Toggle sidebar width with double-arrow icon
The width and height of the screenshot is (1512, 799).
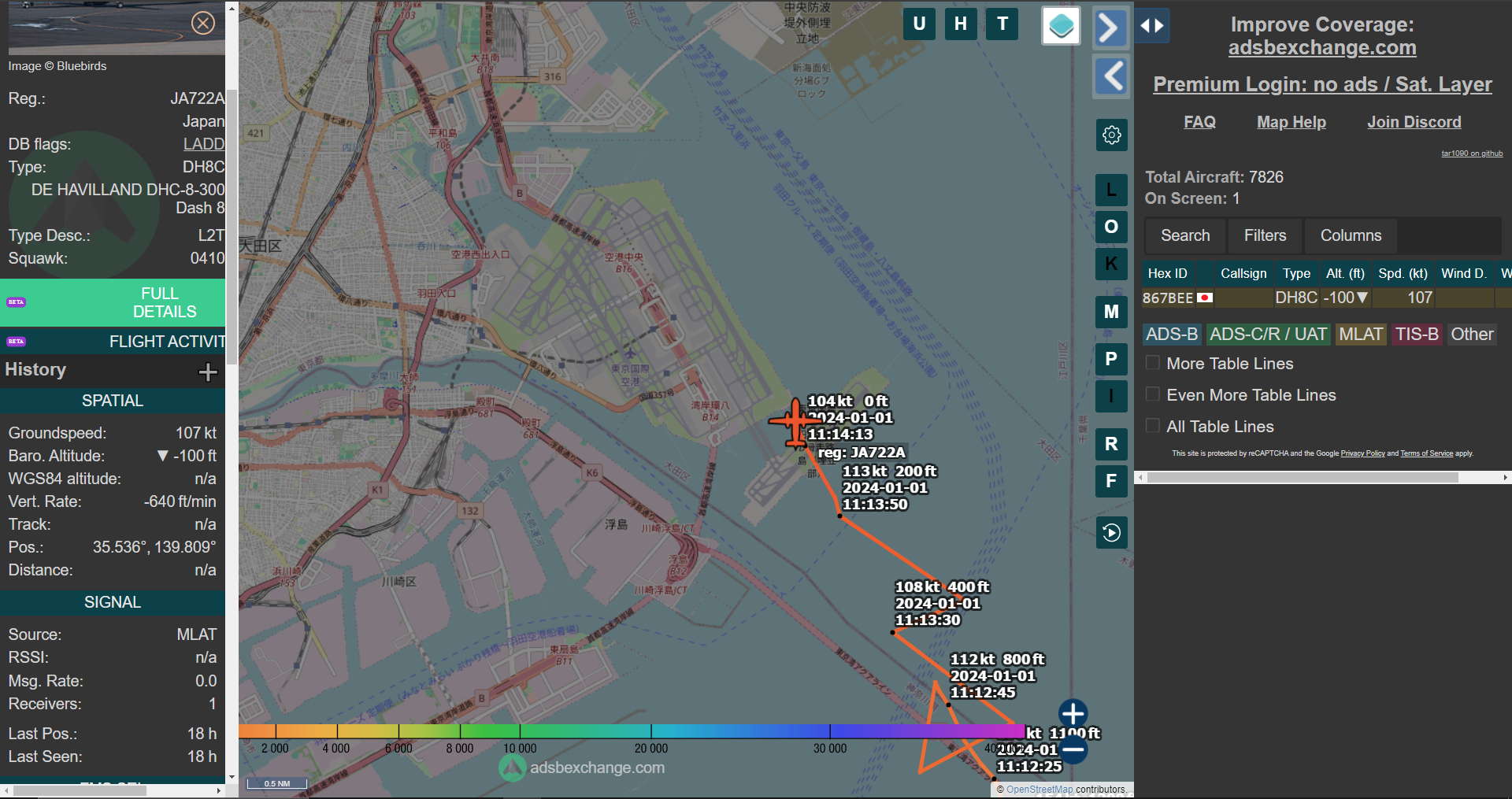1152,26
